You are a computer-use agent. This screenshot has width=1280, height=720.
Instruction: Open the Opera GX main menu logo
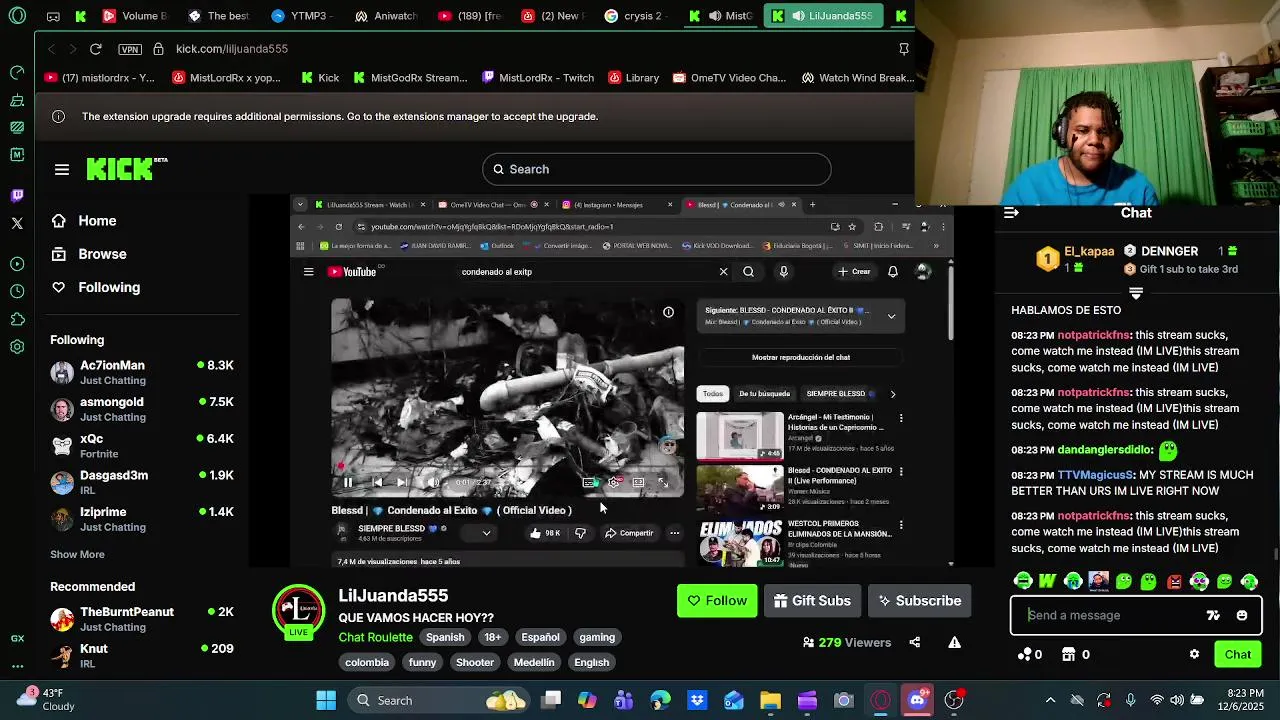pos(17,16)
